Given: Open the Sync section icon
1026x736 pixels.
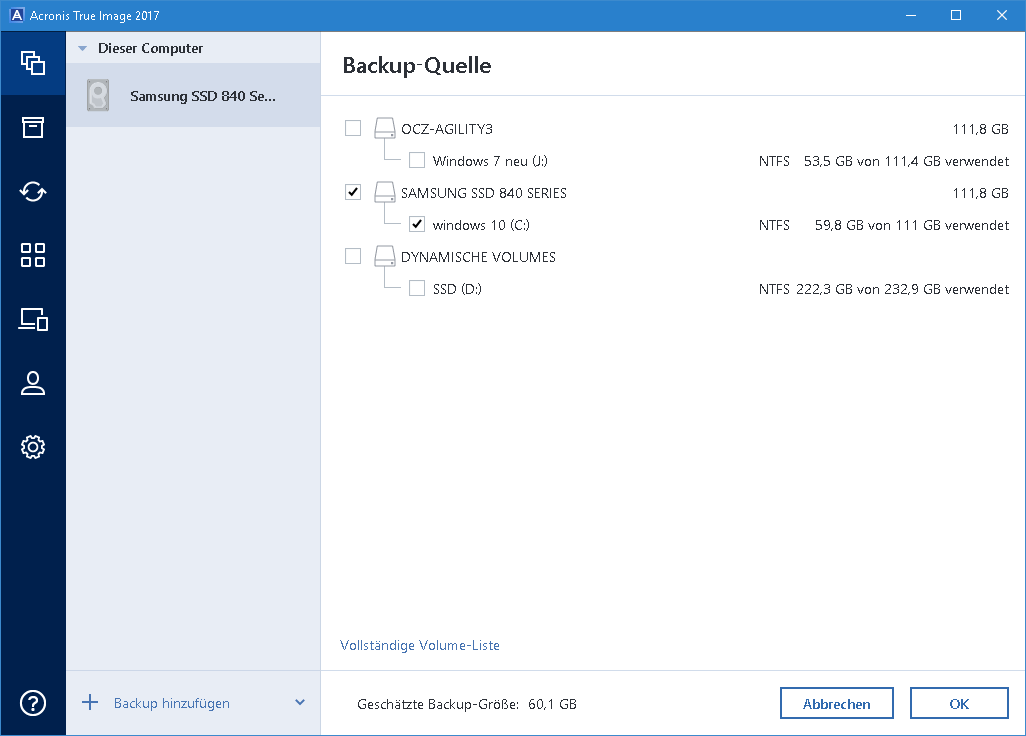Looking at the screenshot, I should pyautogui.click(x=33, y=192).
